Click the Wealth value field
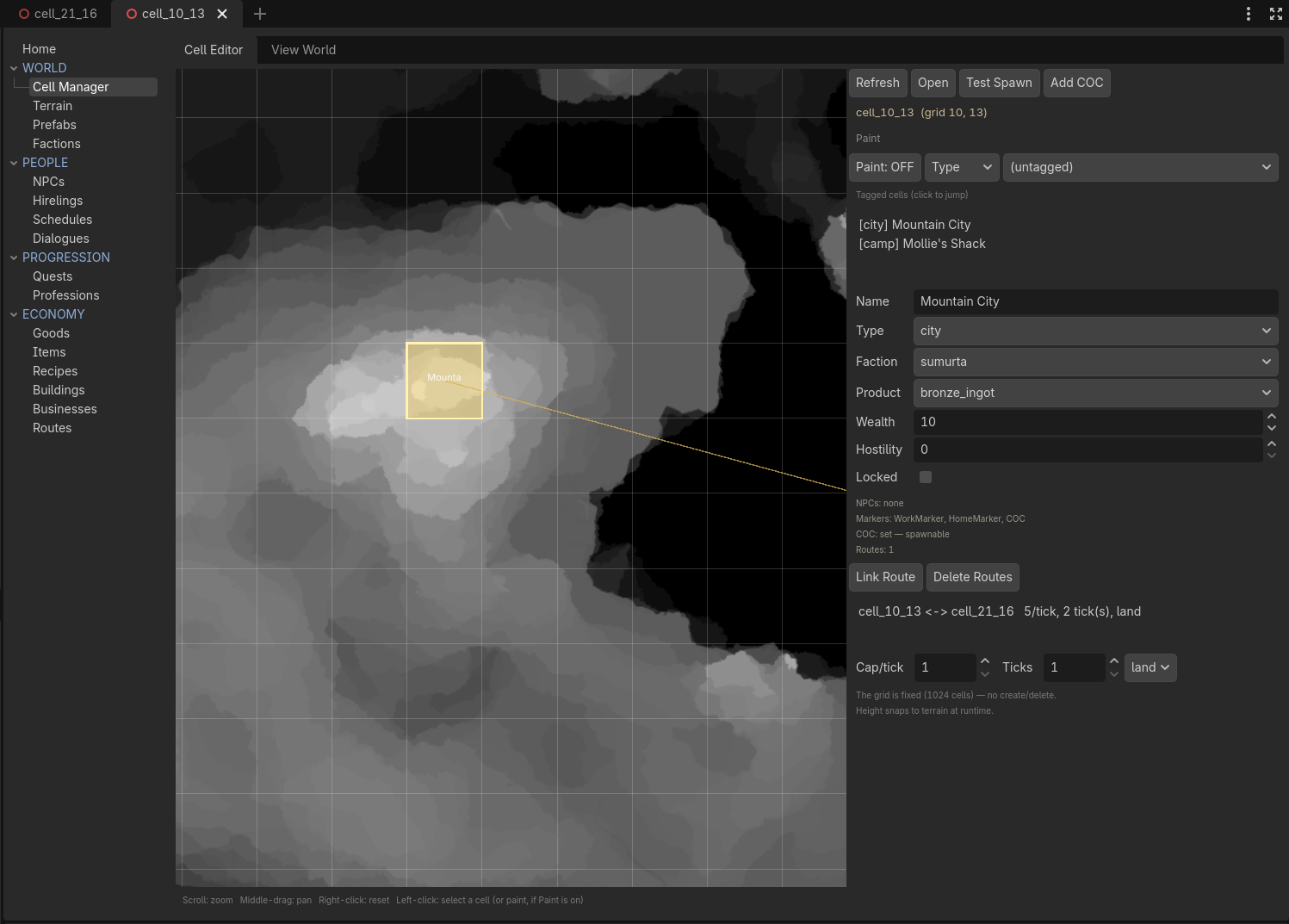 pos(1088,422)
